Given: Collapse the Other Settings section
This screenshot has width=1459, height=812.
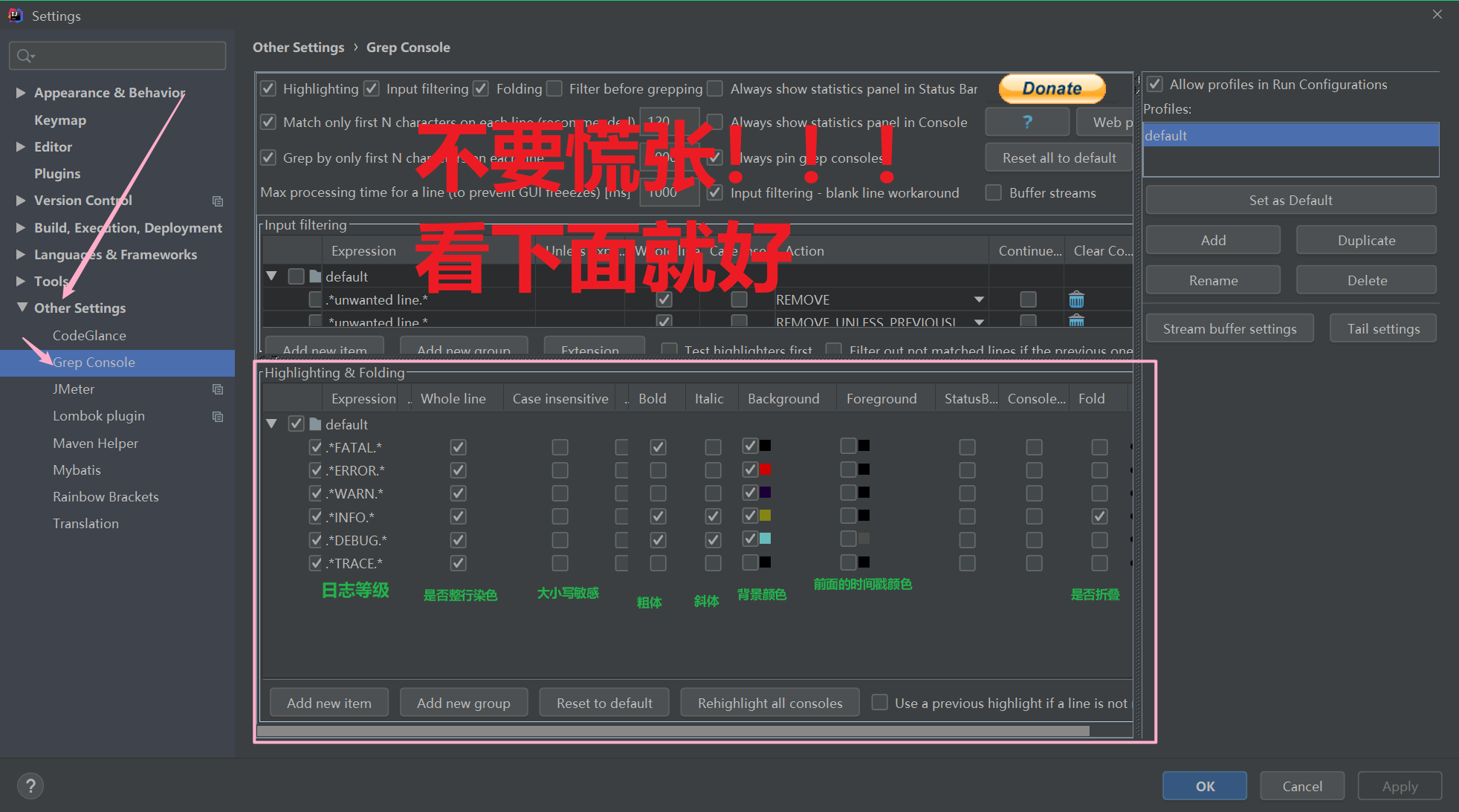Looking at the screenshot, I should pyautogui.click(x=22, y=308).
